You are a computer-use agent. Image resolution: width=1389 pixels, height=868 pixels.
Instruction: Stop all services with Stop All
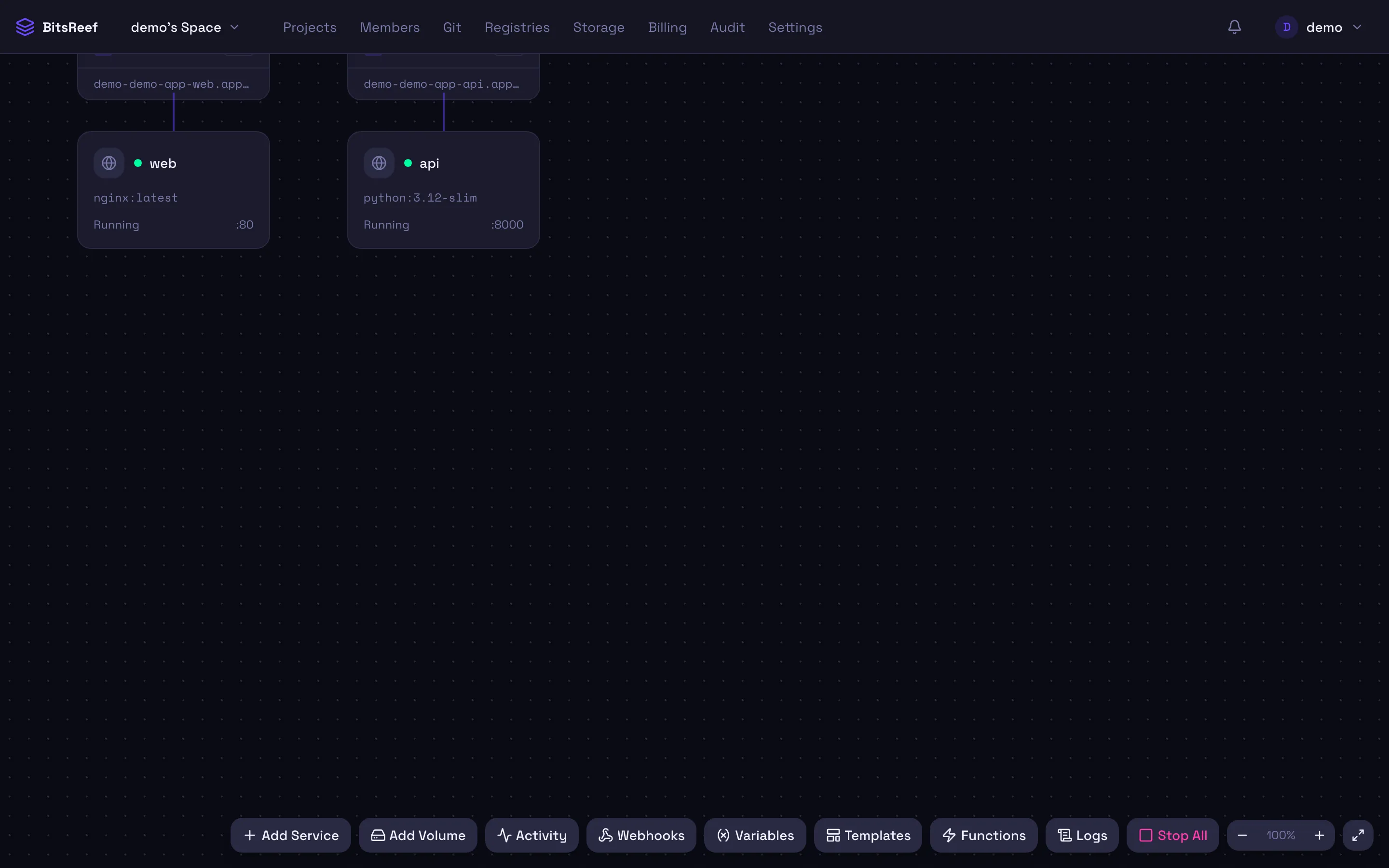click(x=1172, y=835)
